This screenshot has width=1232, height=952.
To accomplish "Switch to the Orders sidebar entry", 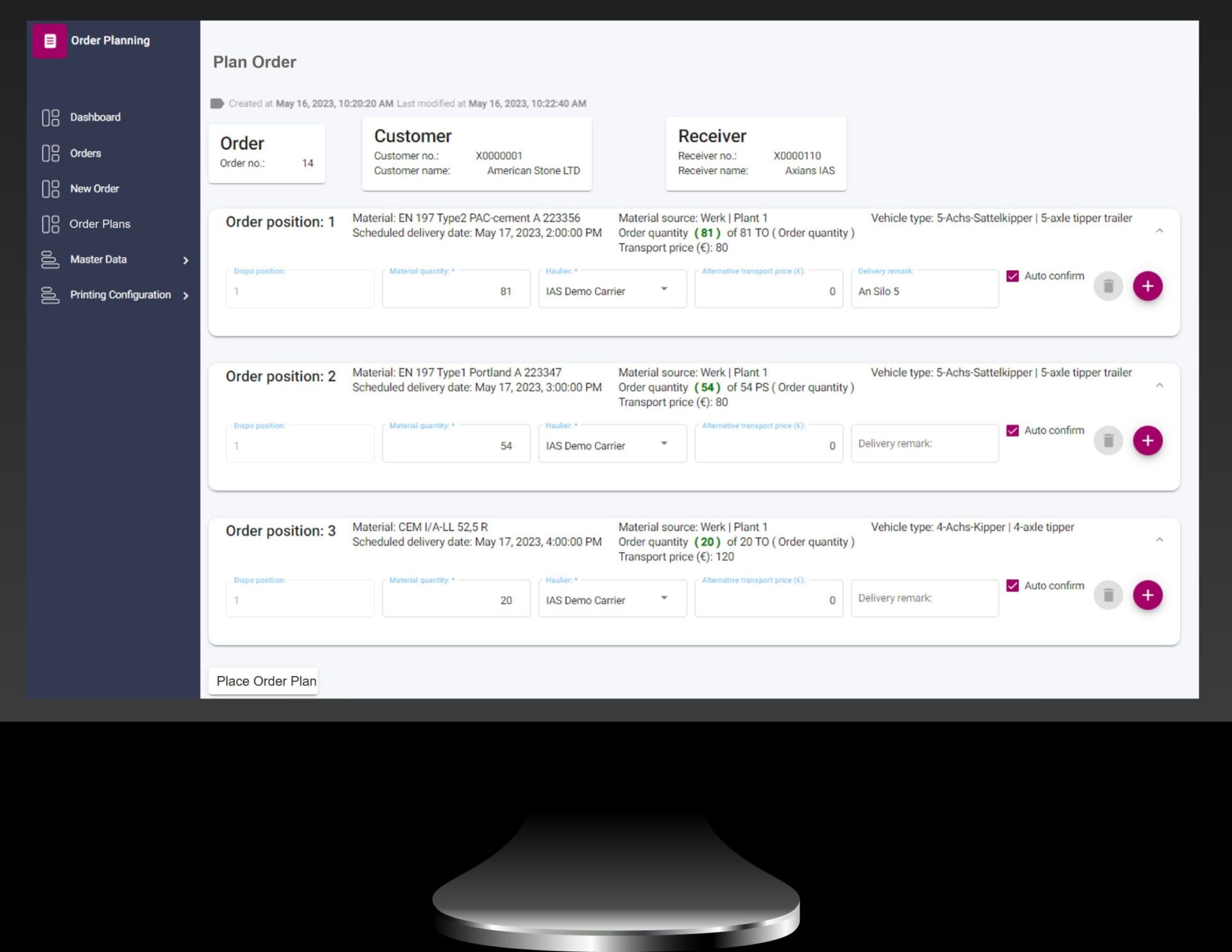I will [x=85, y=153].
